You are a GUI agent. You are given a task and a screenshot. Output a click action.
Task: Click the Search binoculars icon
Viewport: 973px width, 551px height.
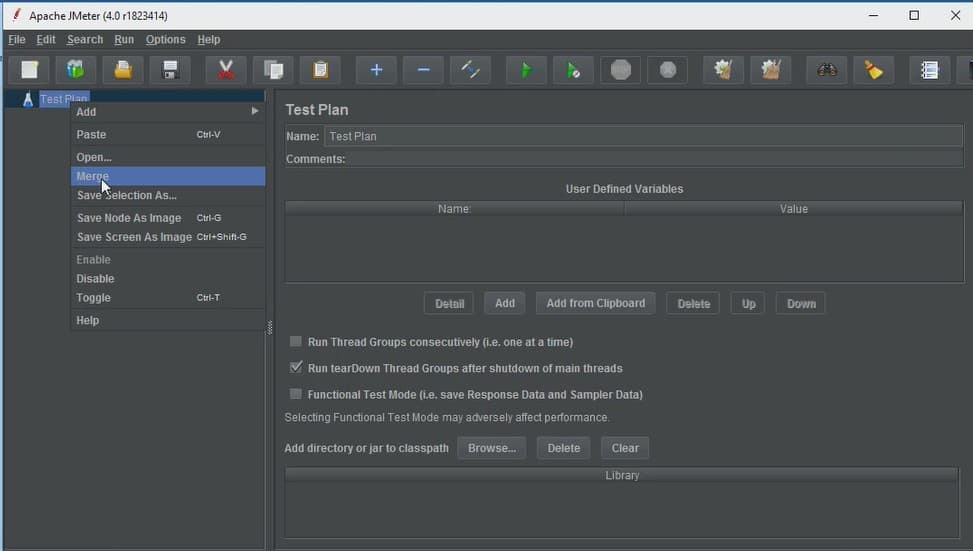point(827,69)
